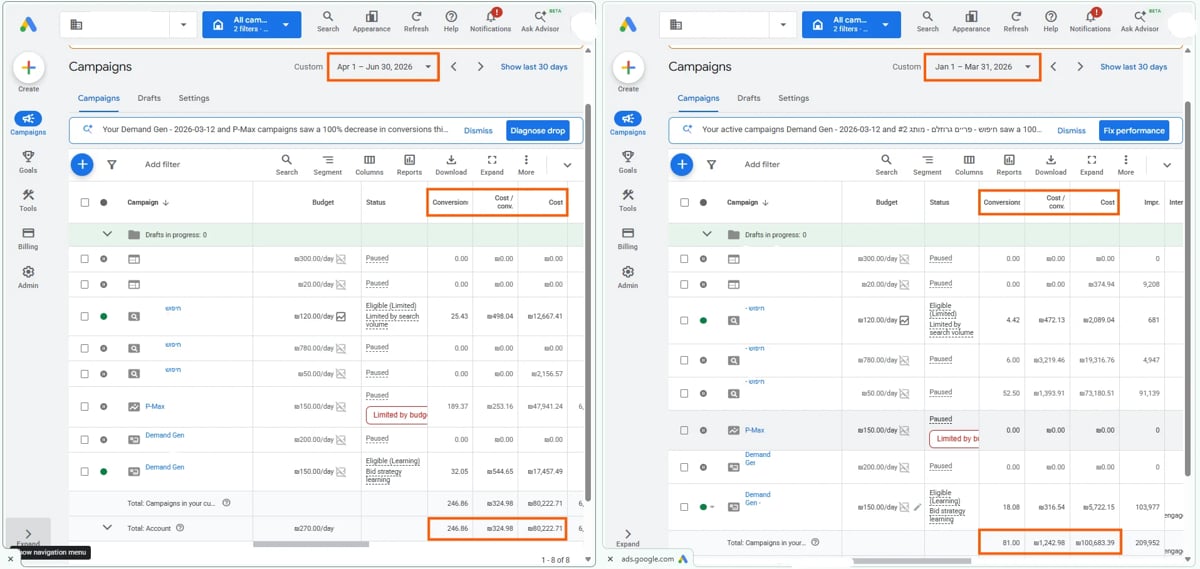This screenshot has height=569, width=1200.
Task: Tick the P-Max row checkbox in the right window
Action: pos(684,430)
